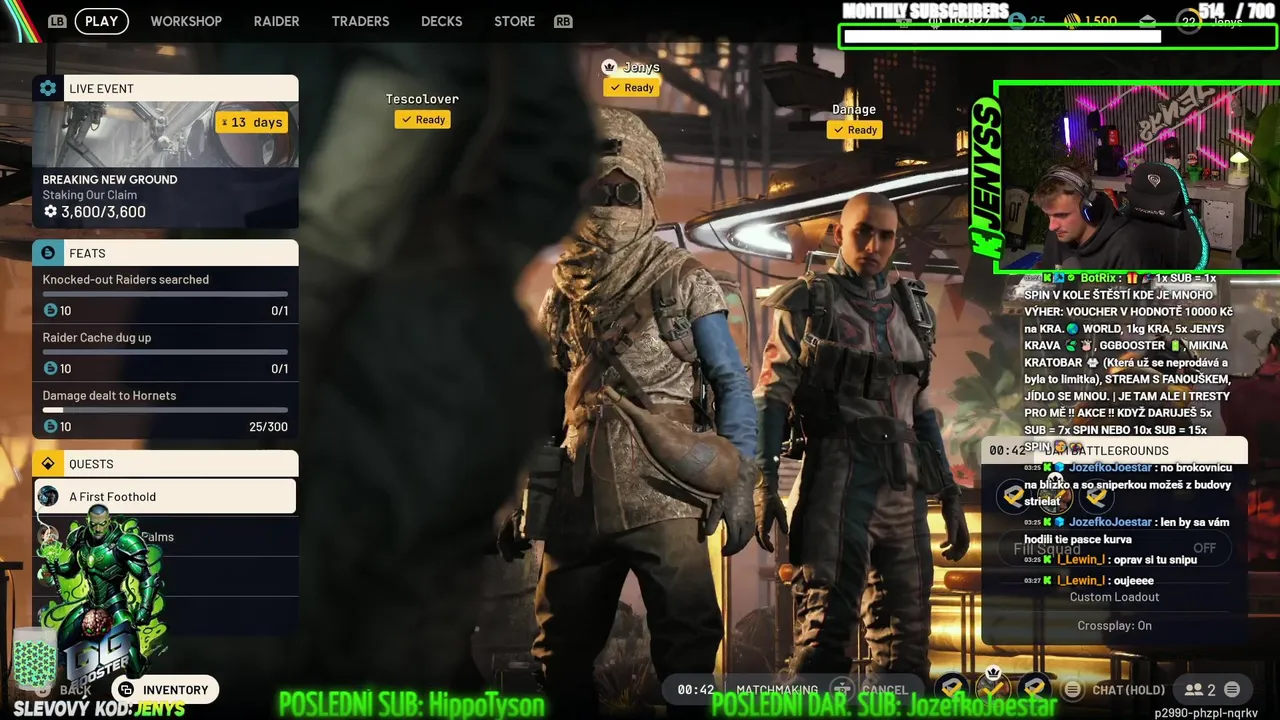
Task: Click the cog icon beside 3,600/3,600
Action: click(50, 212)
